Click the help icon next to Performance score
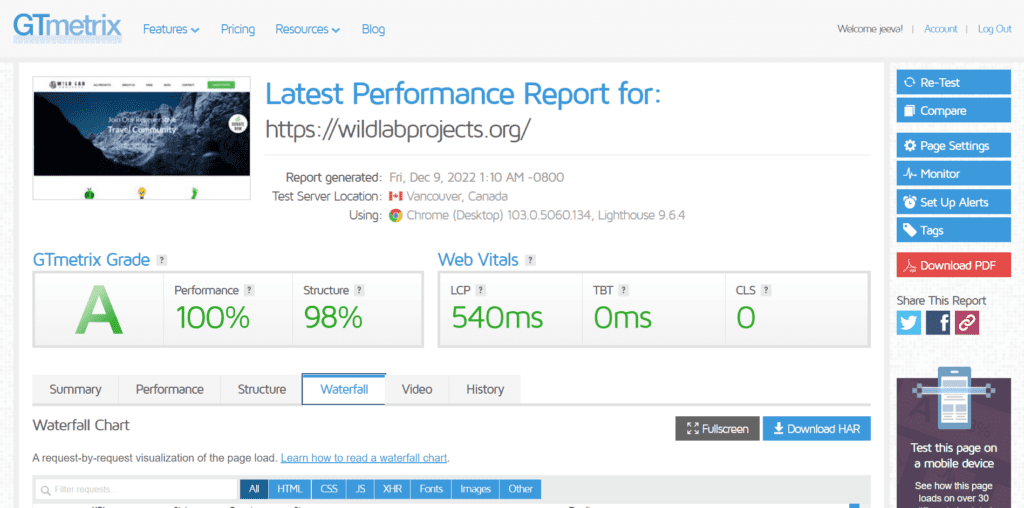The width and height of the screenshot is (1024, 508). (x=249, y=291)
